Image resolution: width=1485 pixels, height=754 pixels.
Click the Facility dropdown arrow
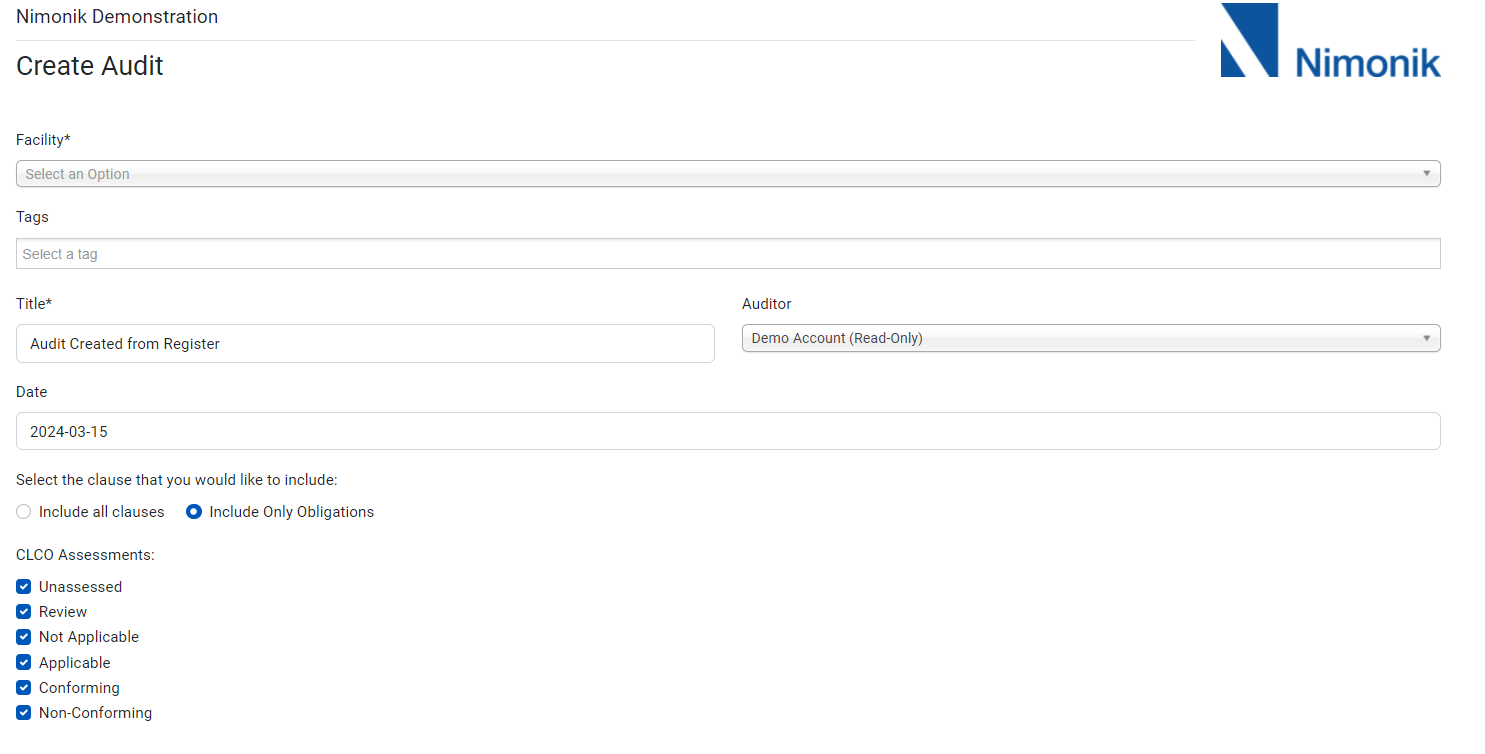click(1427, 174)
